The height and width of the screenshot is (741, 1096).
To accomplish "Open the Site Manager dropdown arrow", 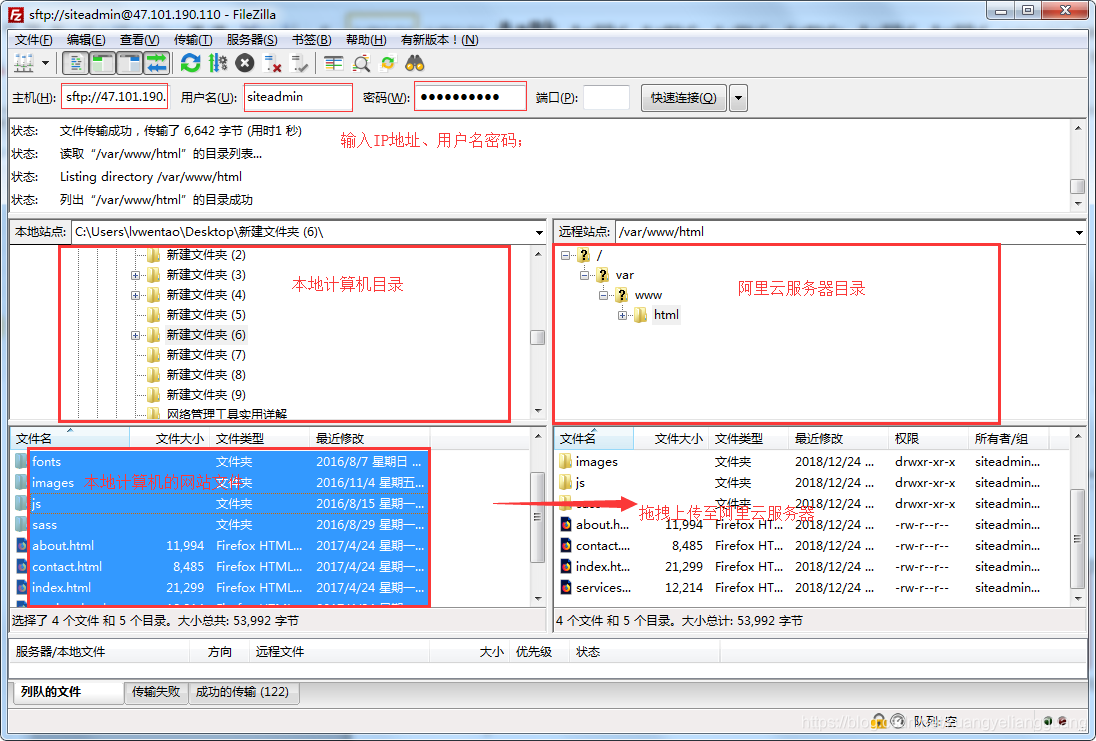I will pyautogui.click(x=45, y=63).
